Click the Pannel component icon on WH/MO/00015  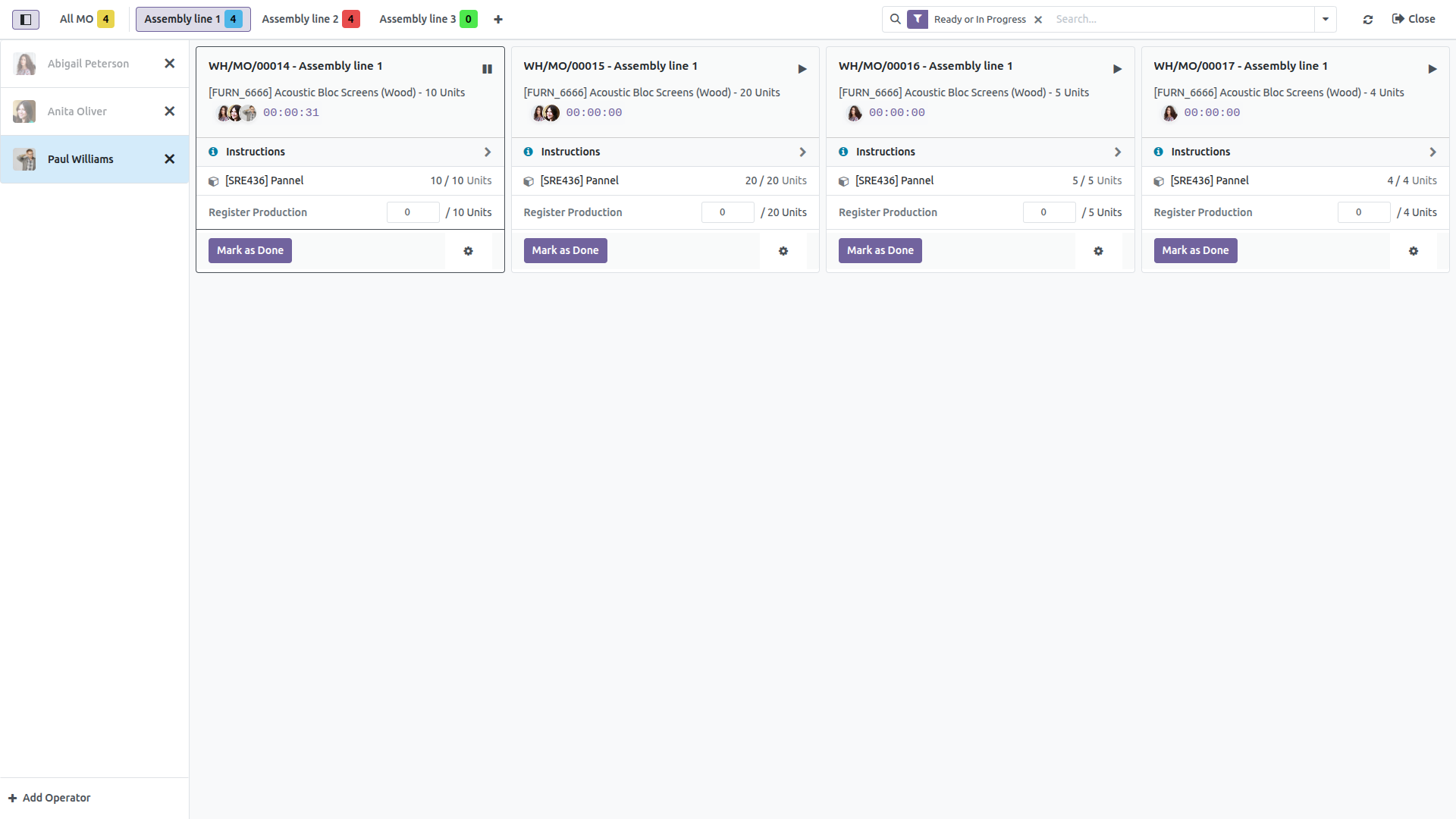pyautogui.click(x=529, y=181)
